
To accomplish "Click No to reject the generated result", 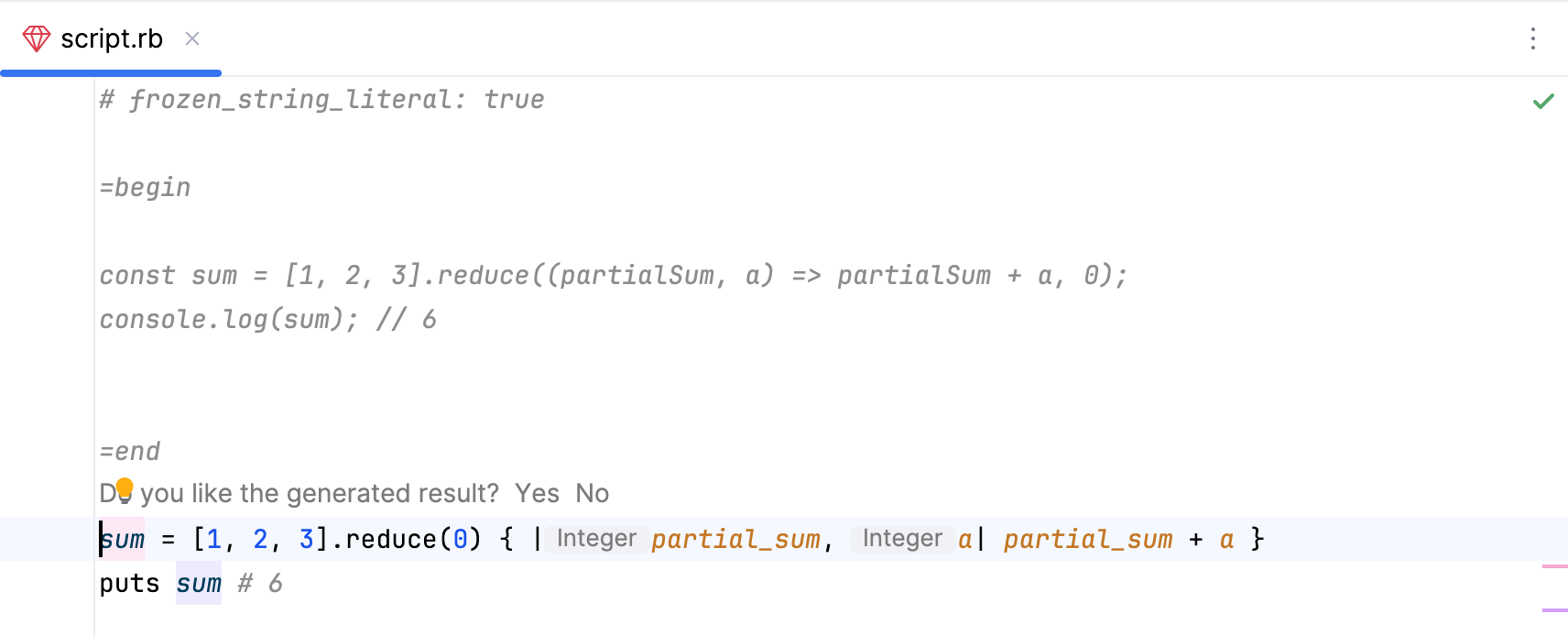I will pyautogui.click(x=592, y=493).
